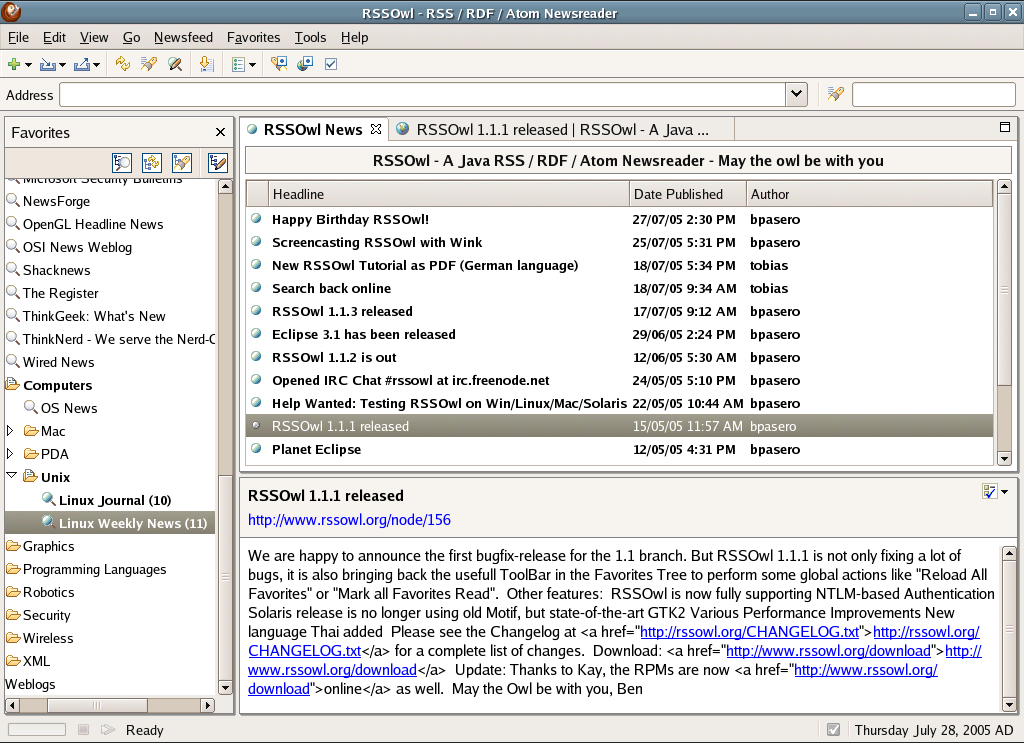Click the Reload All Favorites tree icon

[x=152, y=163]
